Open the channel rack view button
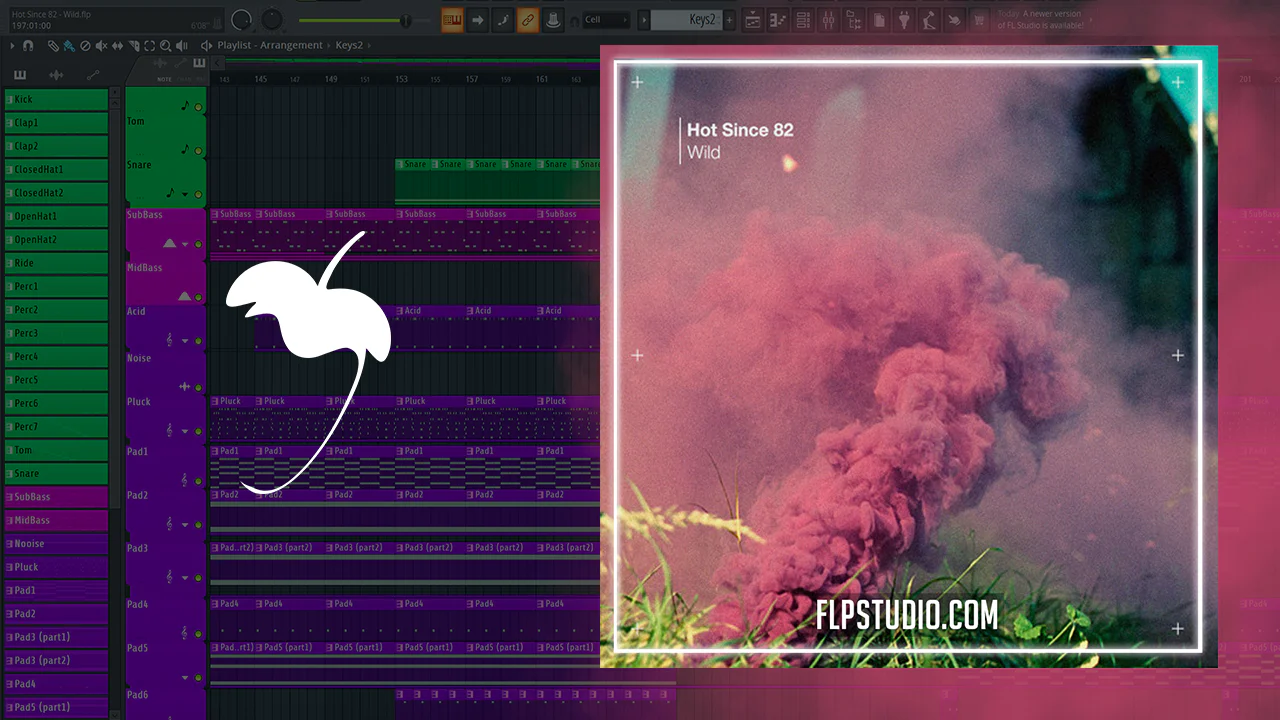Image resolution: width=1280 pixels, height=720 pixels. tap(803, 20)
